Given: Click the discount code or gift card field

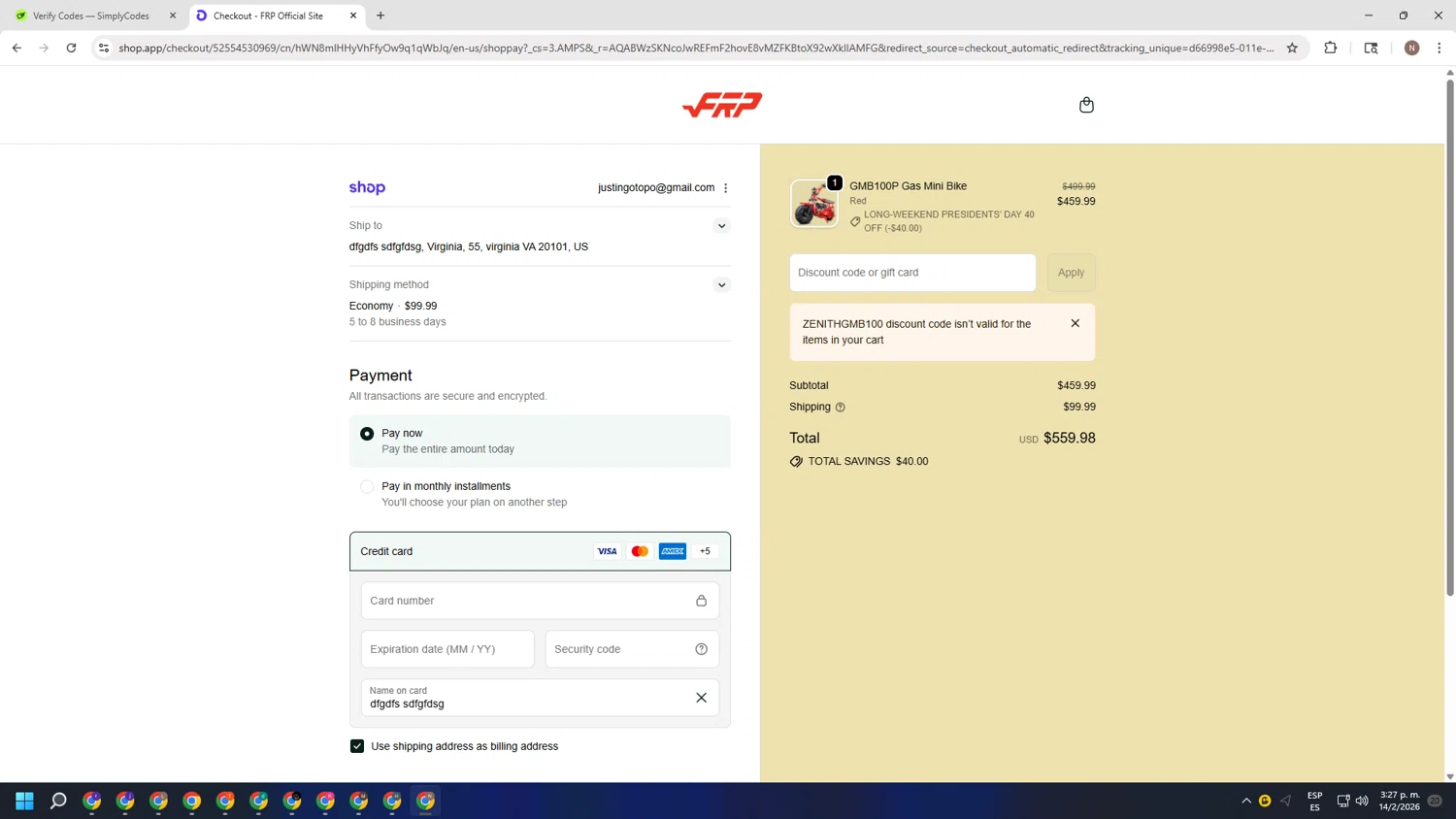Looking at the screenshot, I should click(x=912, y=273).
